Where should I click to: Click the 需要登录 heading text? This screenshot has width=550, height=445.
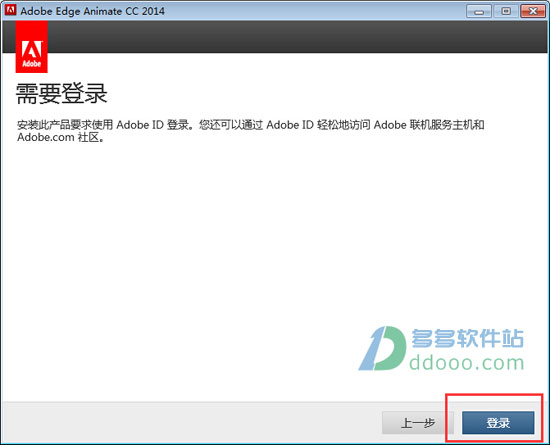pos(61,94)
